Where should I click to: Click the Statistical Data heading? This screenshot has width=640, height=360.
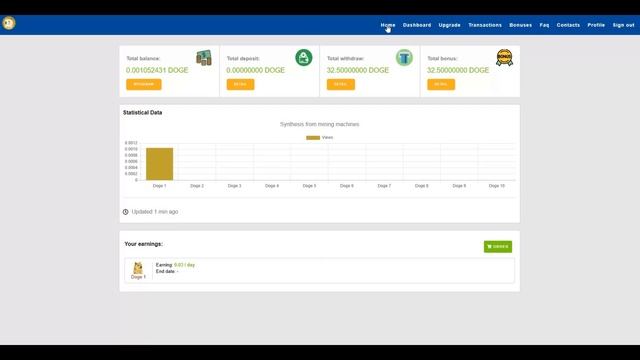coord(142,112)
